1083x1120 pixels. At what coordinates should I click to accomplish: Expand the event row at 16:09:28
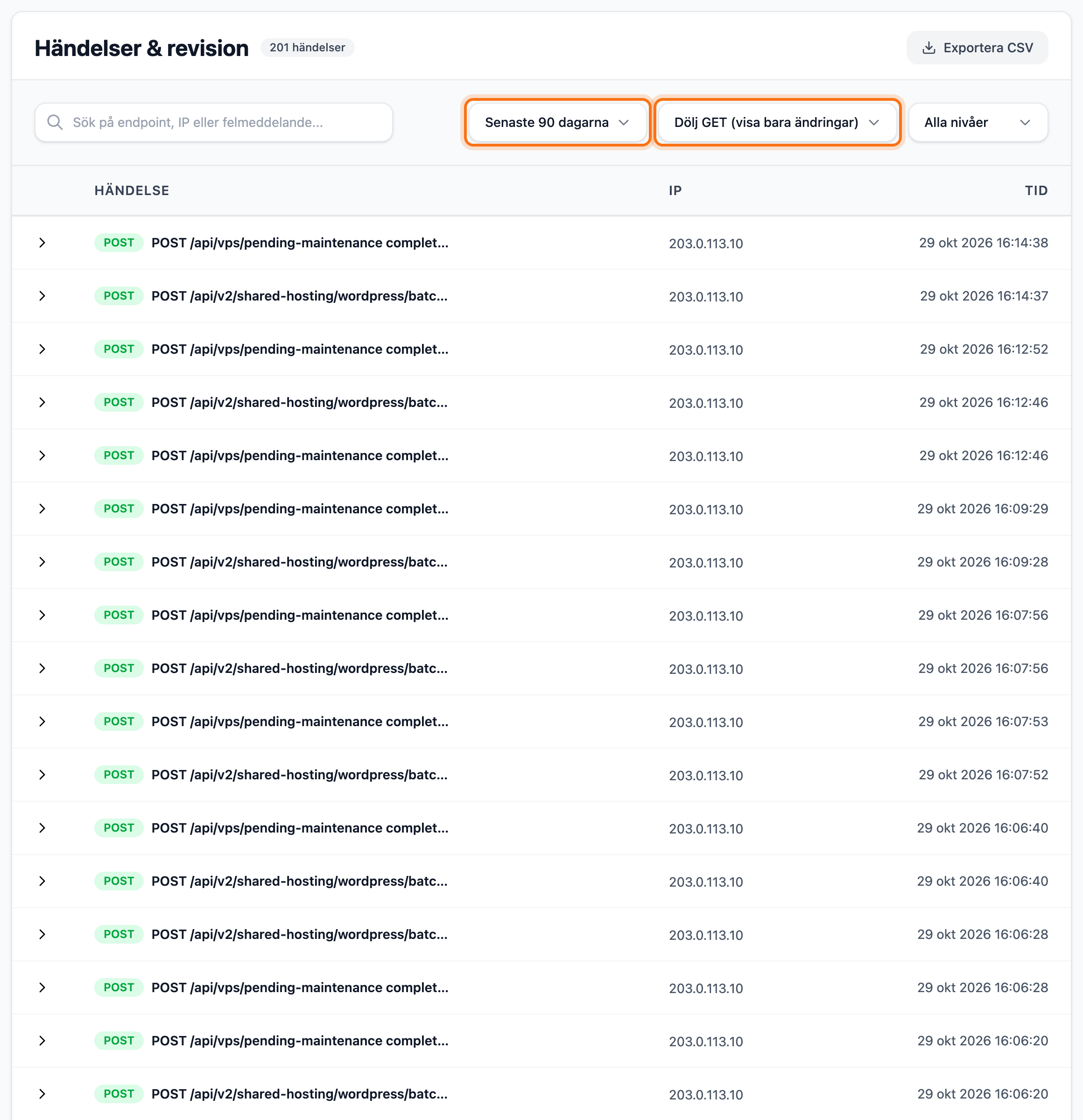click(42, 562)
